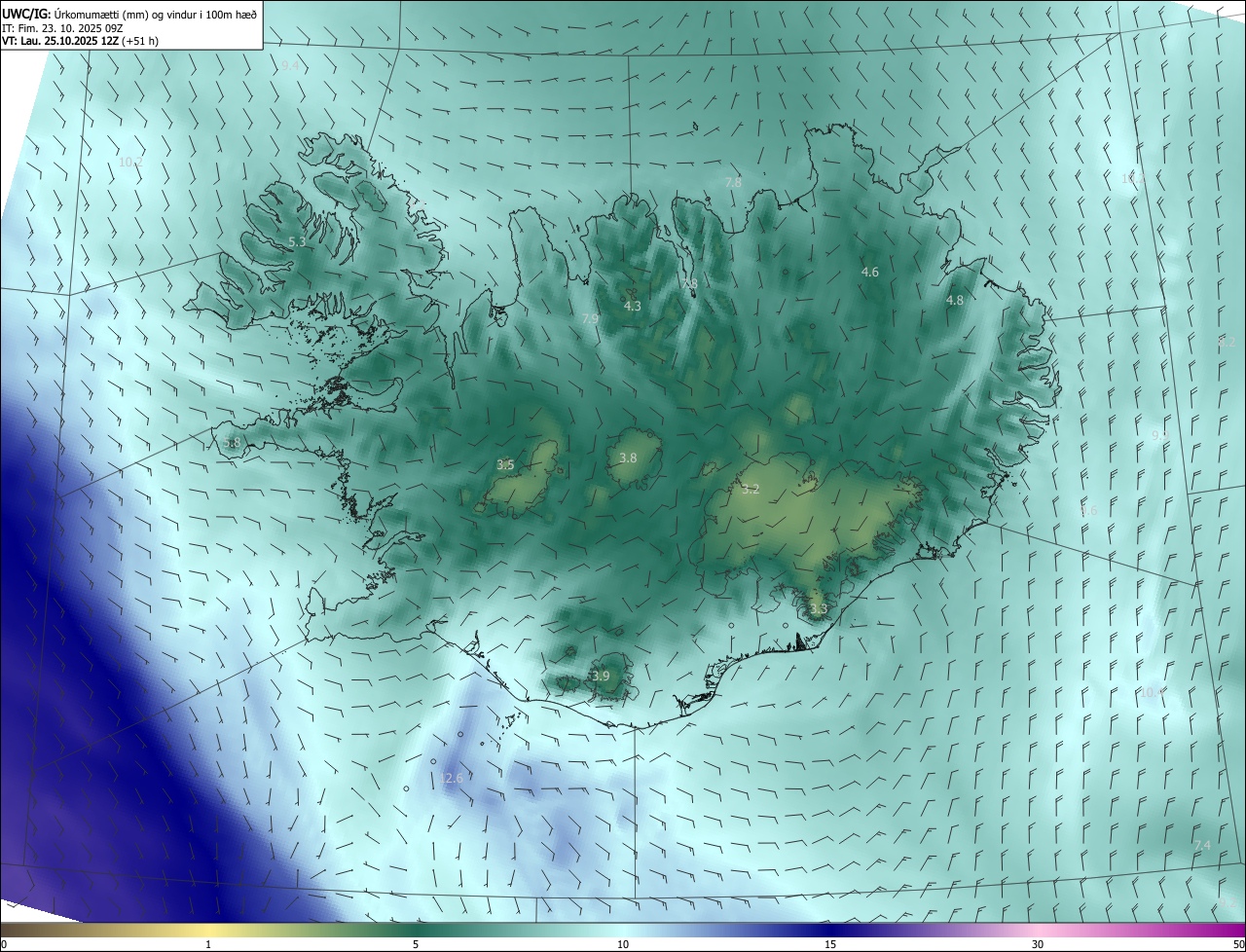Click the 10.4 value label over the sea

point(1153,692)
